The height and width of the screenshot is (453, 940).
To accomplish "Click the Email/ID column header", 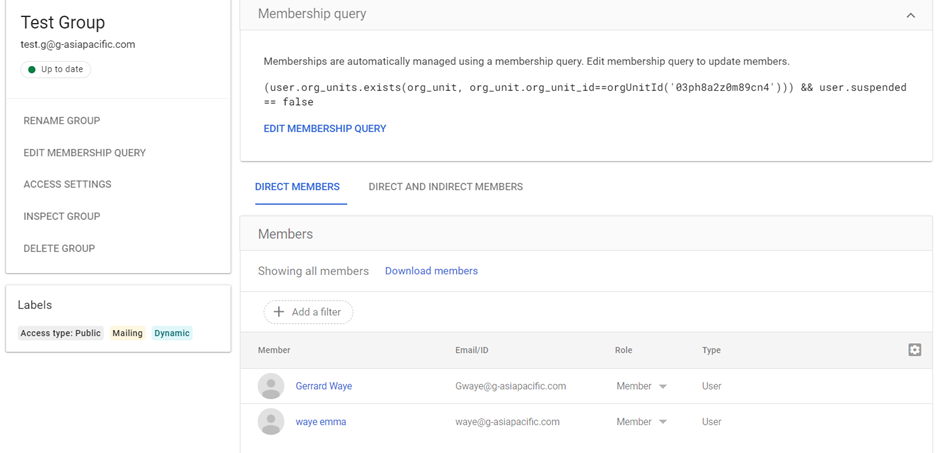I will pos(472,350).
